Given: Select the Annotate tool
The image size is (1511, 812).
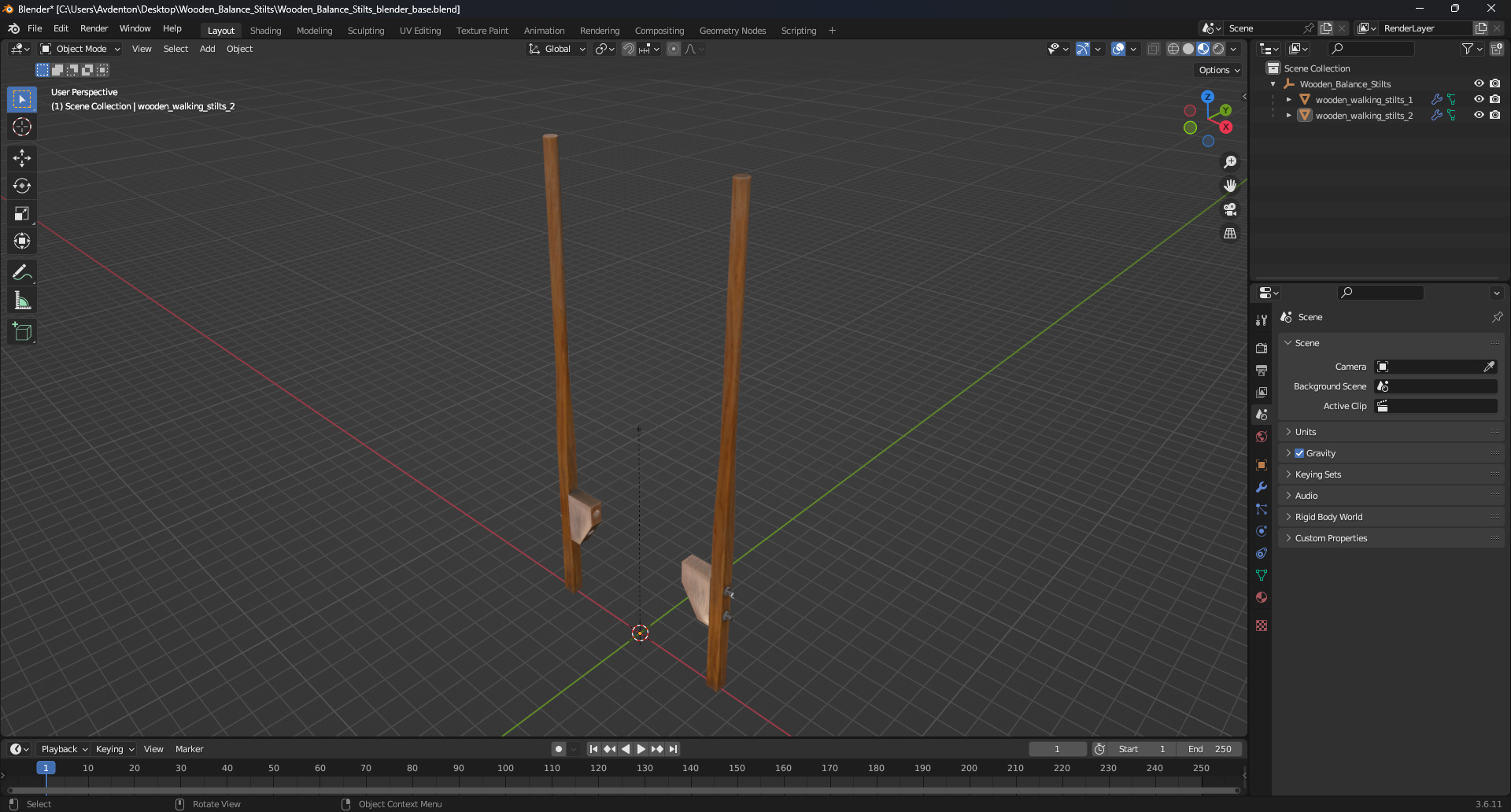Looking at the screenshot, I should point(22,273).
